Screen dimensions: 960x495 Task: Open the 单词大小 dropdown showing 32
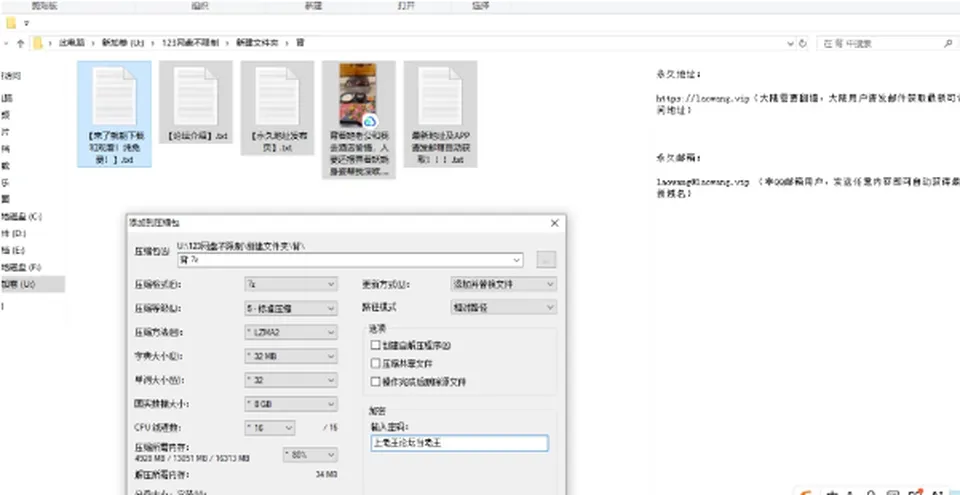(x=291, y=380)
